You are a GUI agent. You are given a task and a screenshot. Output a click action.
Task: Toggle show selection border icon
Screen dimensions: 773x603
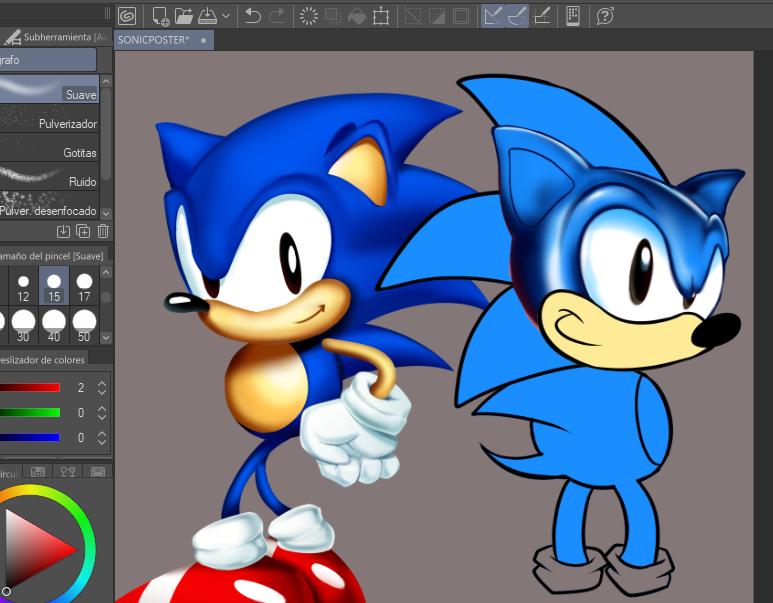461,16
